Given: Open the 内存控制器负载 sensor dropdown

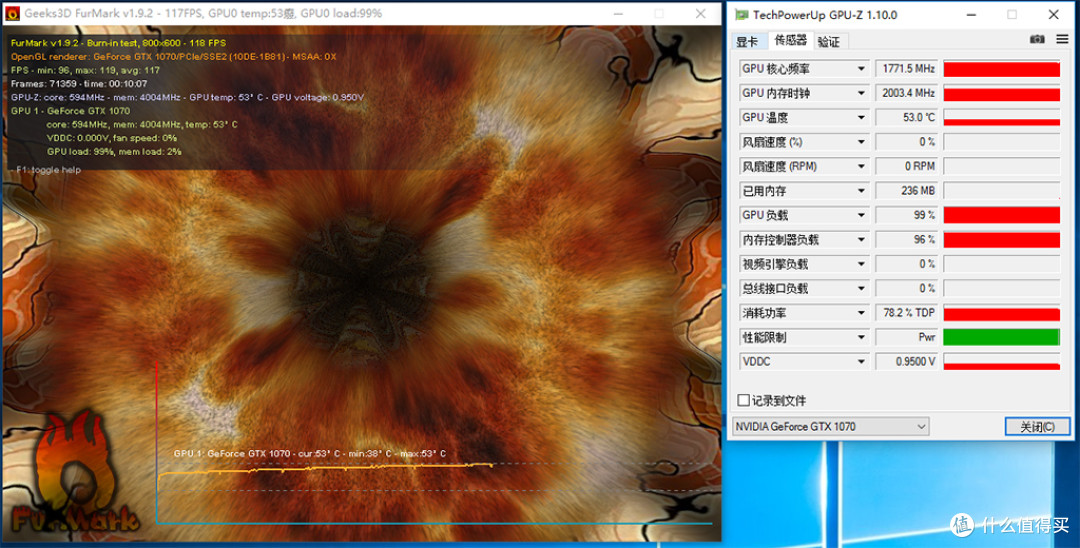Looking at the screenshot, I should (x=861, y=240).
